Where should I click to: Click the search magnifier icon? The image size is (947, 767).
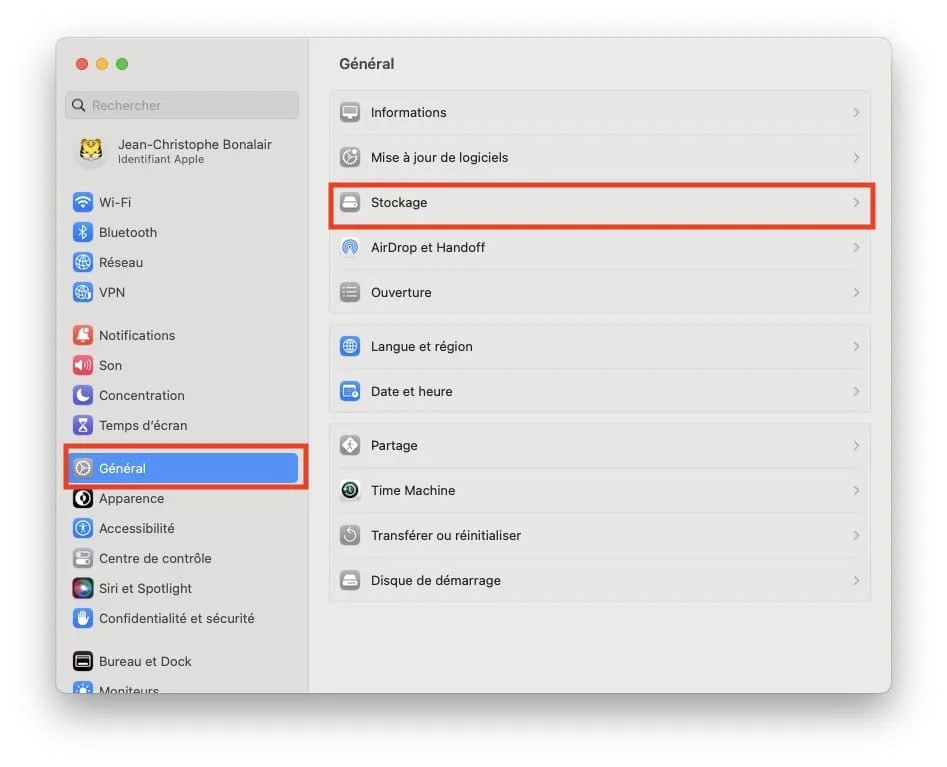click(79, 105)
